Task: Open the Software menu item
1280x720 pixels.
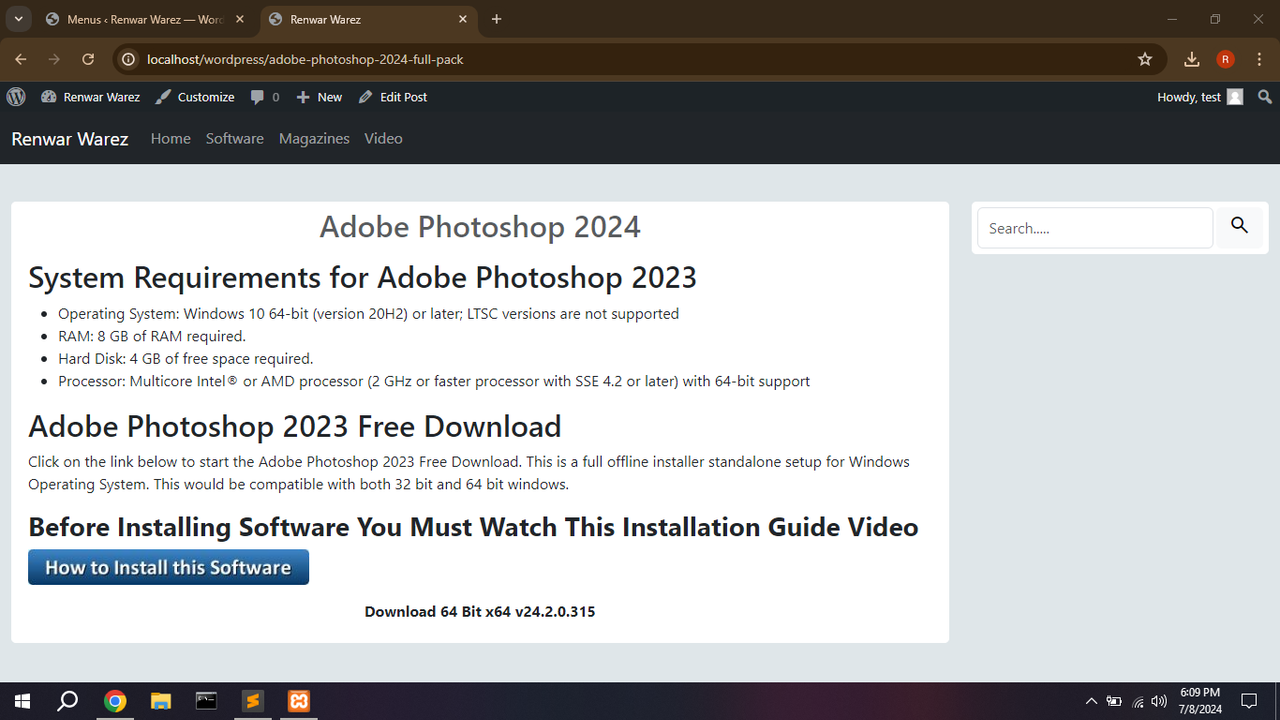Action: coord(235,139)
